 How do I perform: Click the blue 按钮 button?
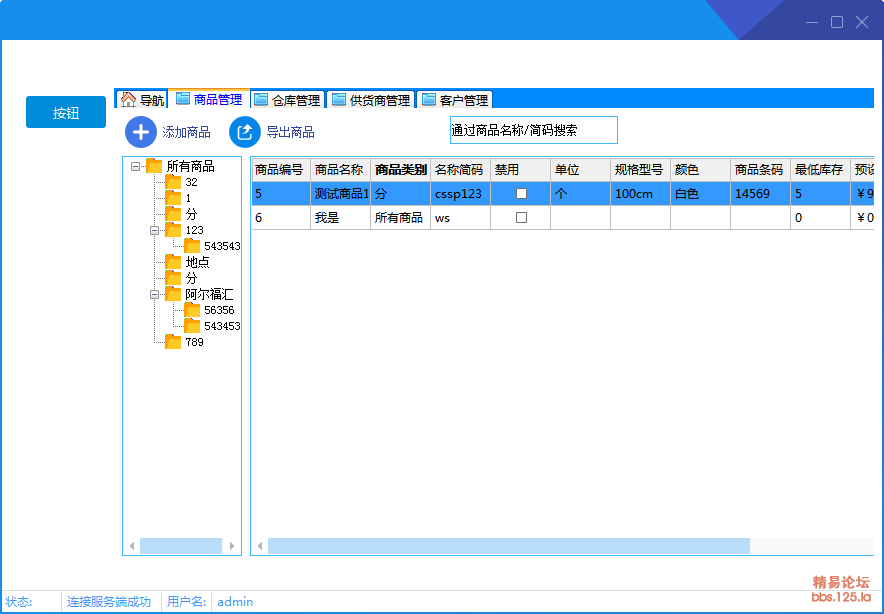tap(66, 112)
